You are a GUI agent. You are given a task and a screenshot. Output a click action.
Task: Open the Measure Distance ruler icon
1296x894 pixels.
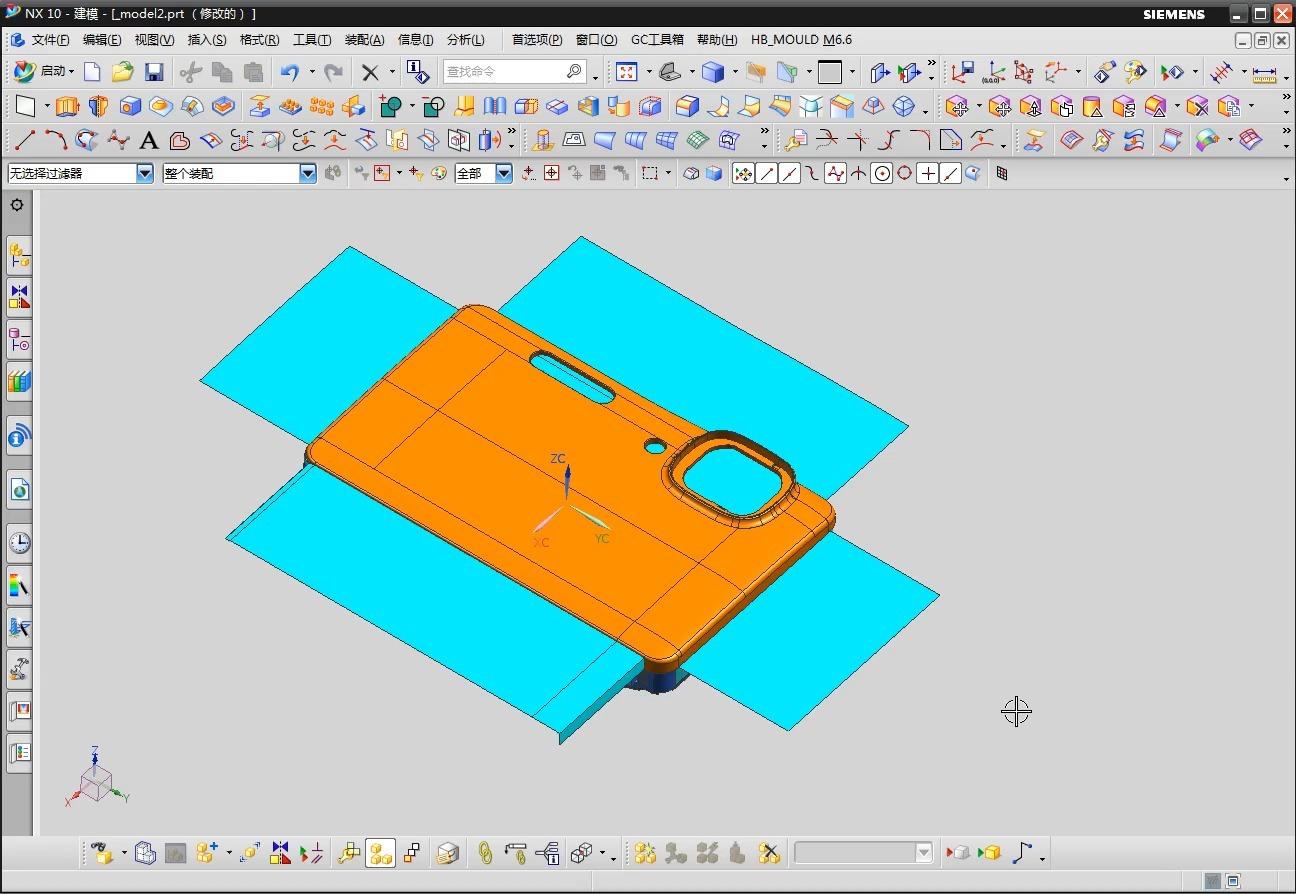click(x=1265, y=72)
